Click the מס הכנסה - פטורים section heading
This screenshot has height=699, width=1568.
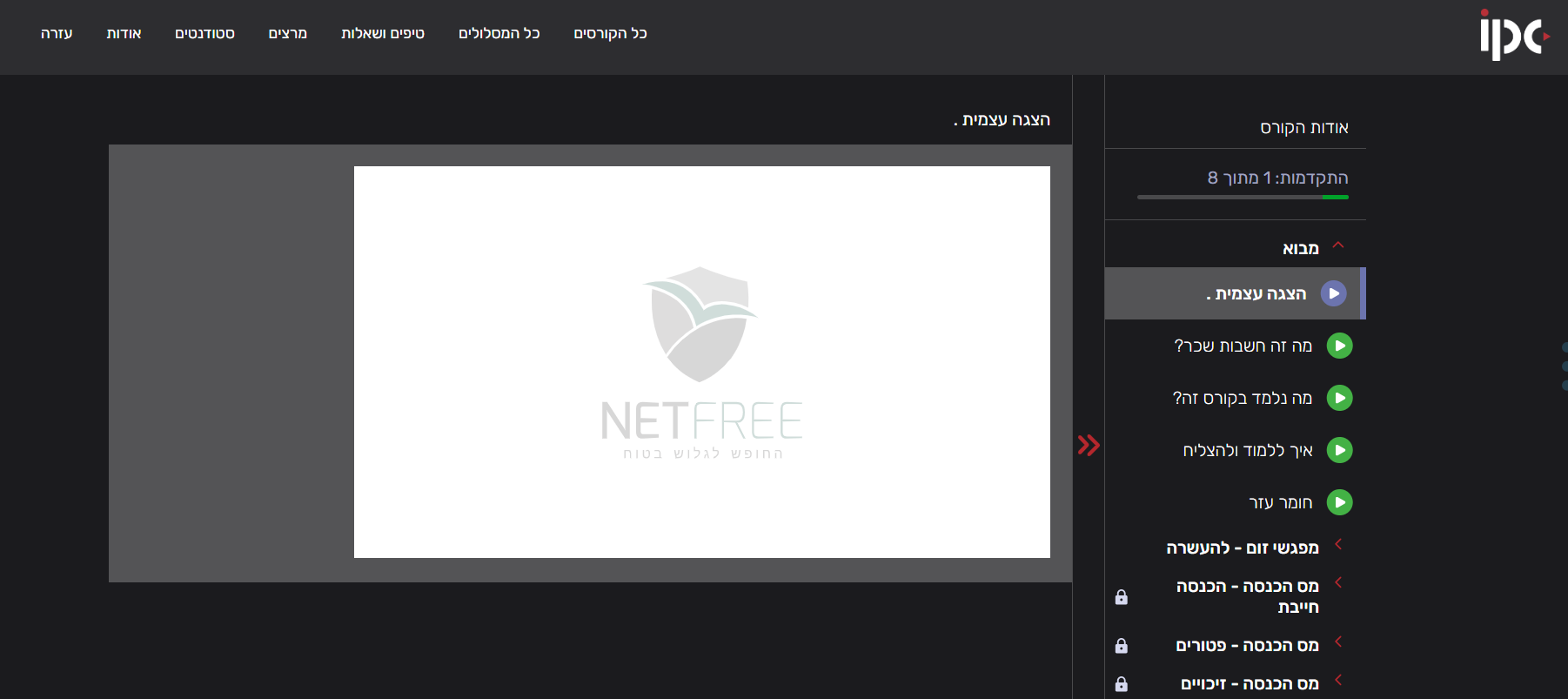pyautogui.click(x=1247, y=646)
